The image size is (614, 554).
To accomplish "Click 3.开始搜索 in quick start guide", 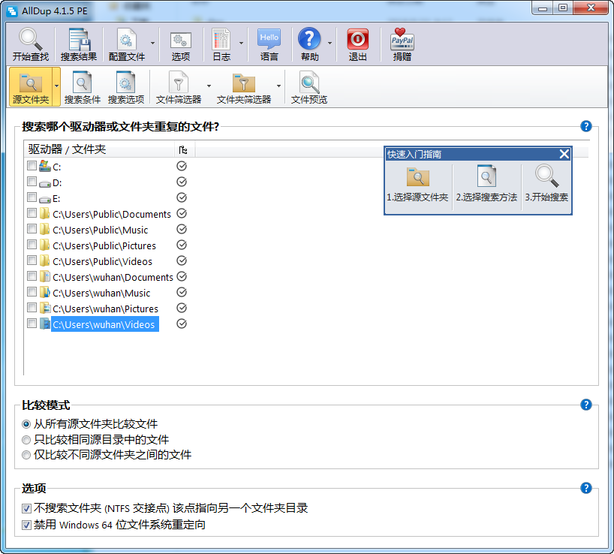I will pyautogui.click(x=547, y=185).
